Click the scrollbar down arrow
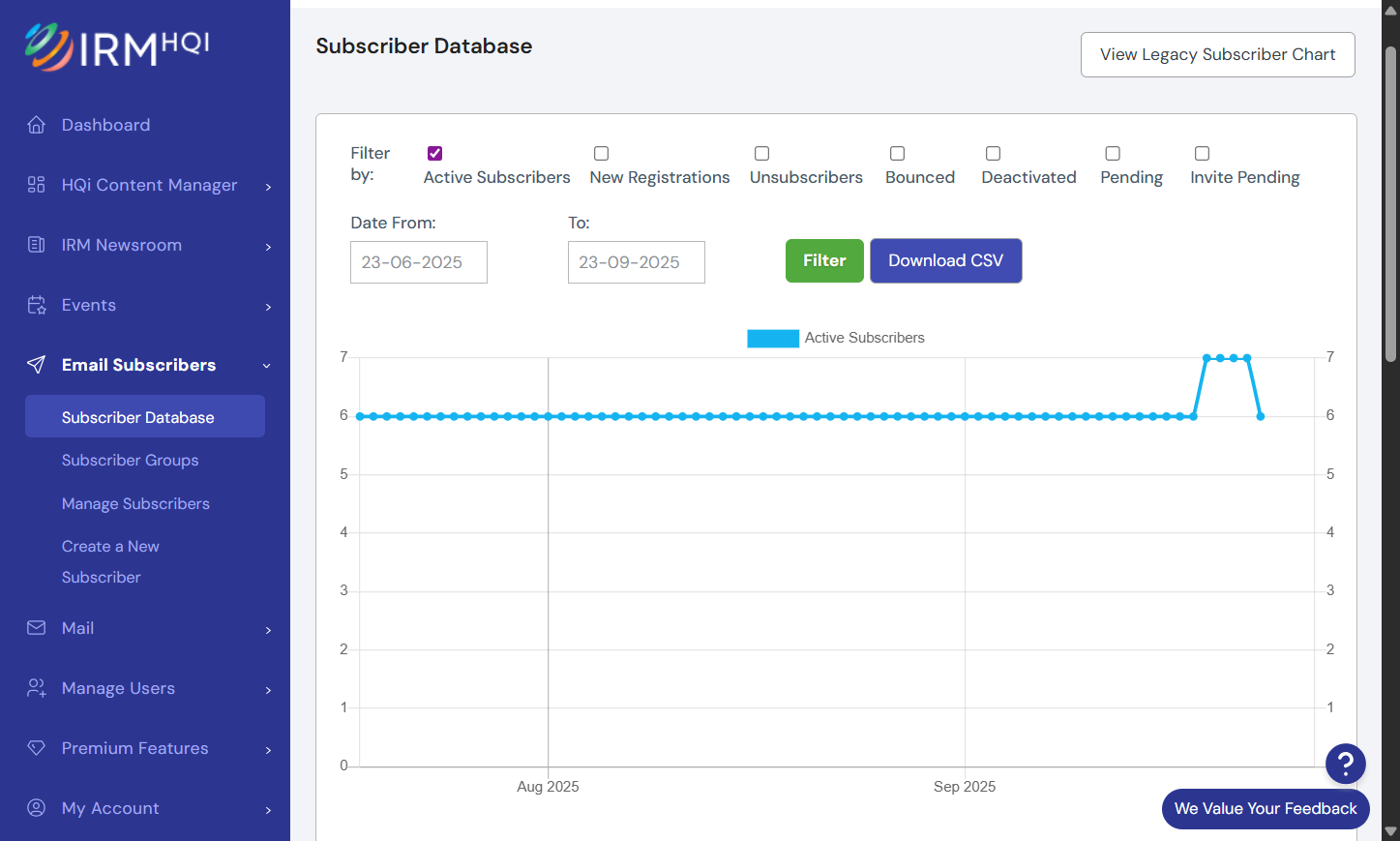Image resolution: width=1400 pixels, height=841 pixels. coord(1391,831)
